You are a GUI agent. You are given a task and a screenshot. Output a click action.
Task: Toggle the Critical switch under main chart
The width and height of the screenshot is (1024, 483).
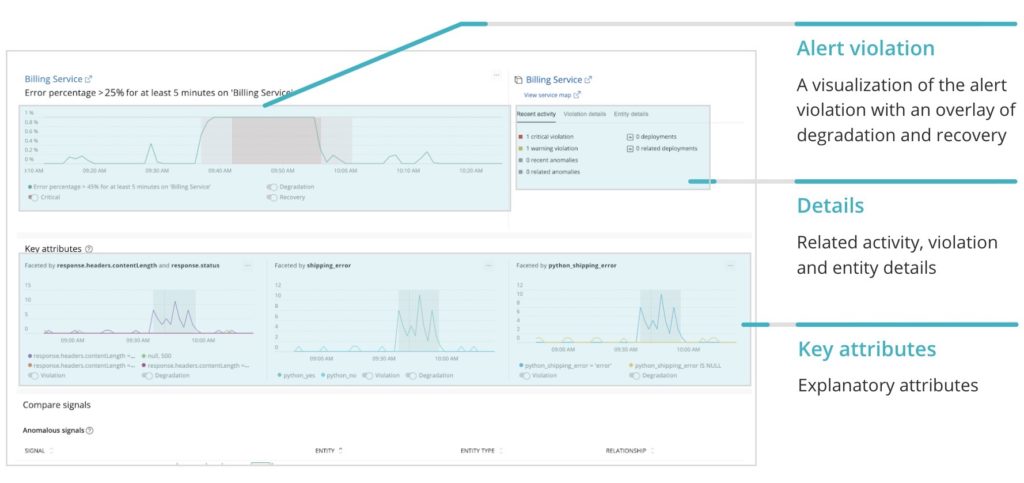pos(33,197)
